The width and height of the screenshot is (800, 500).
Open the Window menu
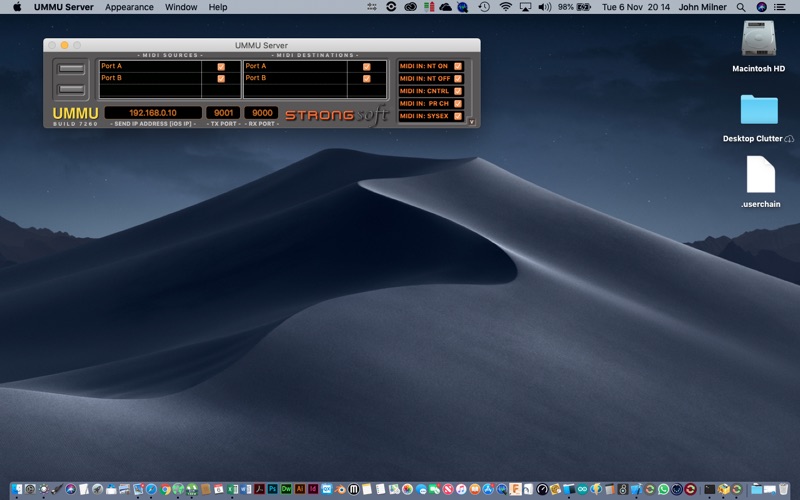pos(181,7)
